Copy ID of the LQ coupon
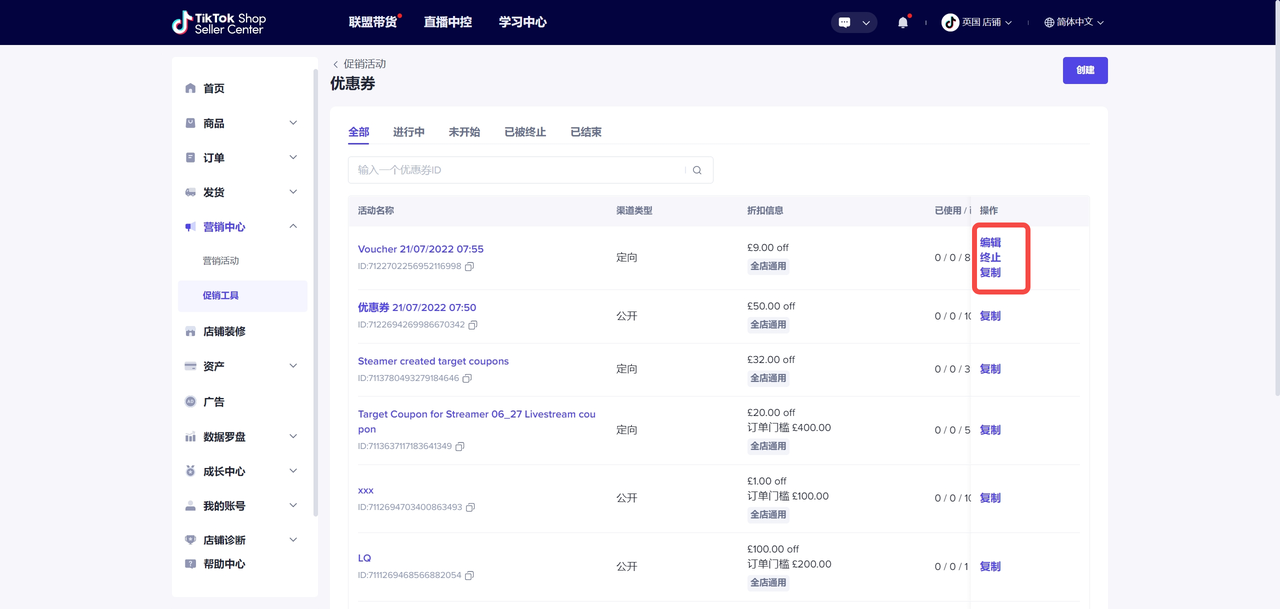The height and width of the screenshot is (609, 1280). point(469,576)
